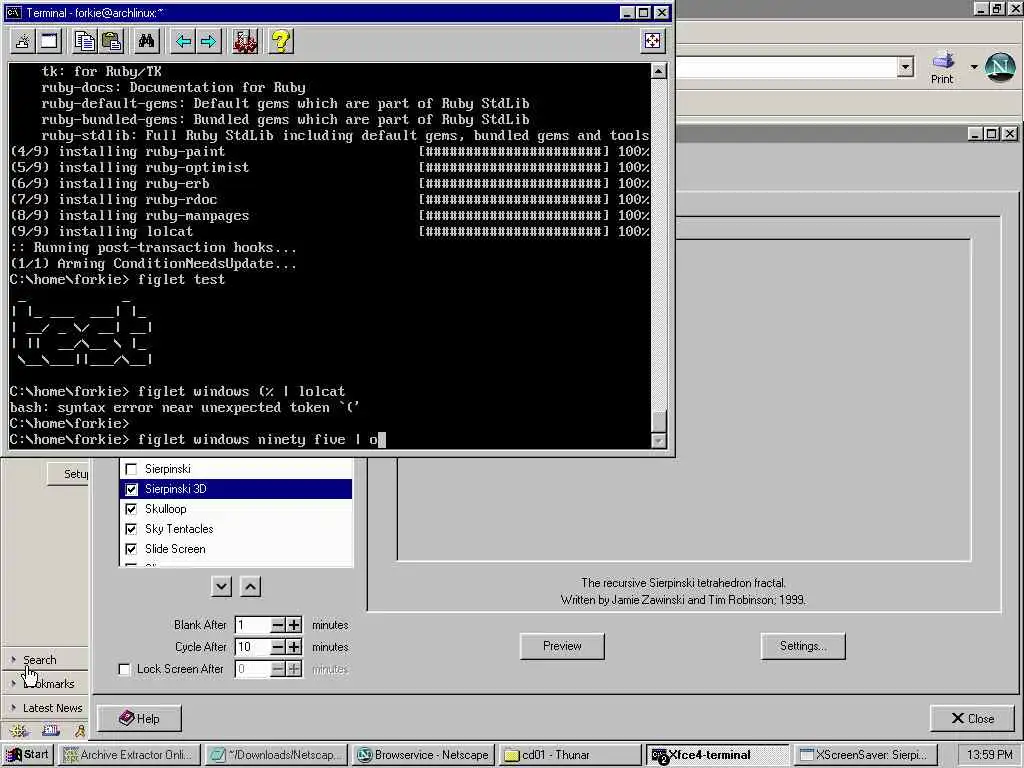This screenshot has width=1024, height=768.
Task: Click the Cycle After minutes input field
Action: (x=253, y=647)
